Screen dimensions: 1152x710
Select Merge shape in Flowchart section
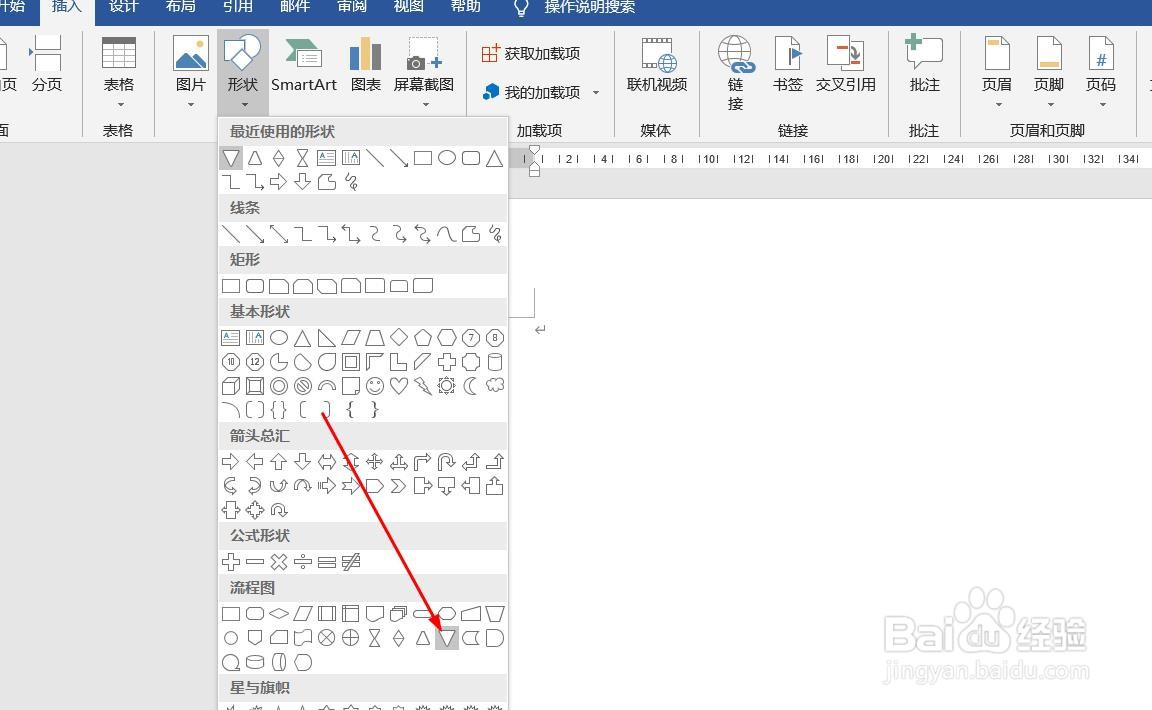tap(447, 638)
